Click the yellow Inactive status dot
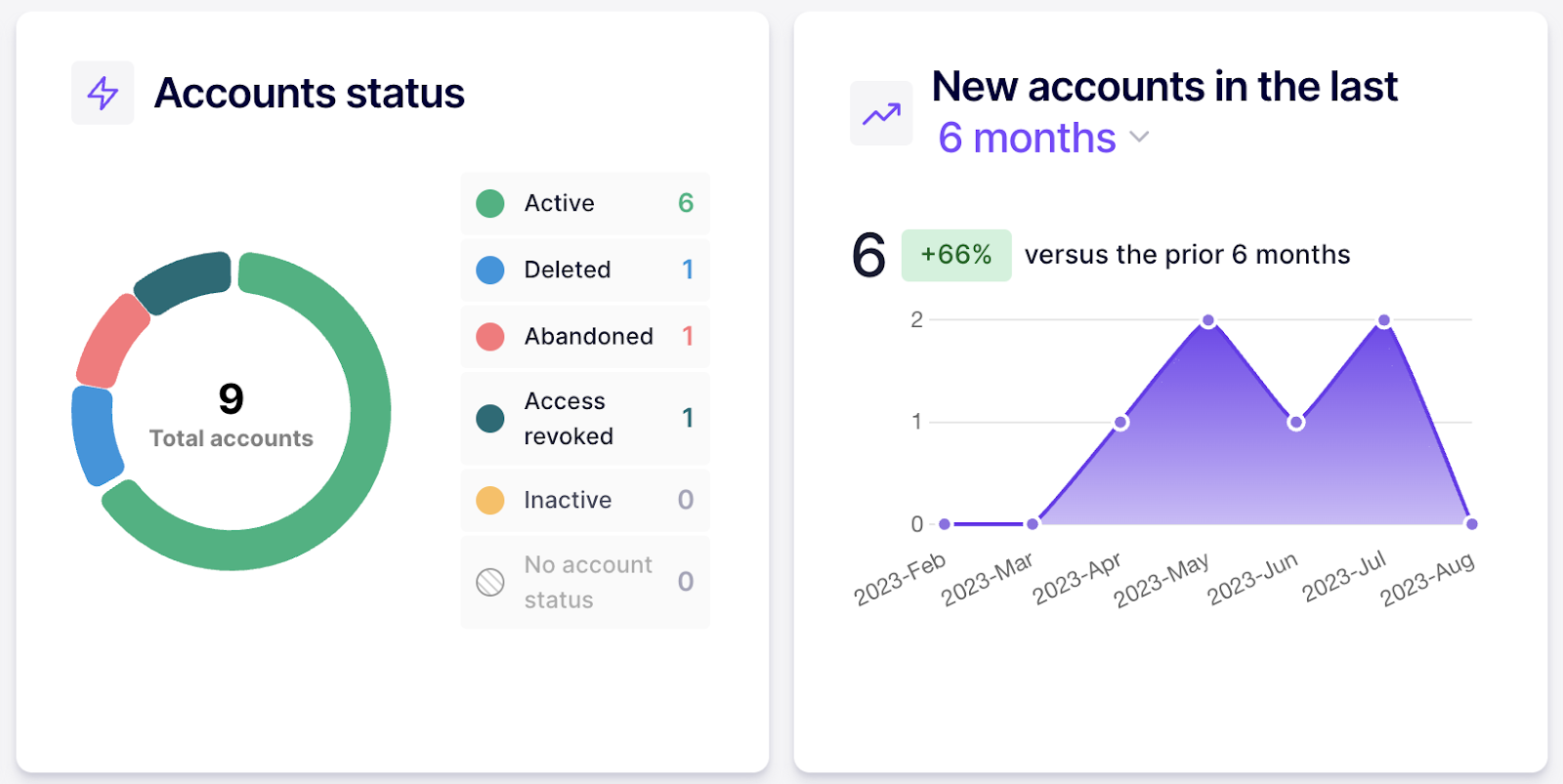Viewport: 1563px width, 784px height. point(490,500)
